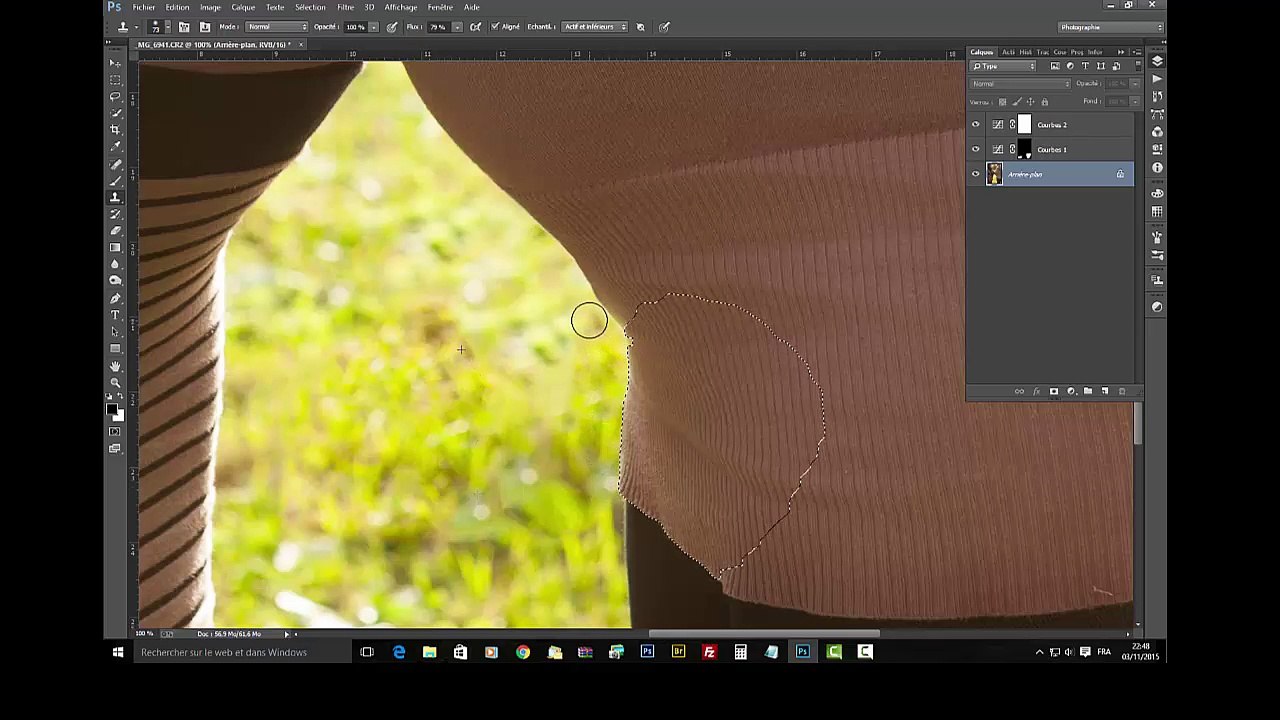The width and height of the screenshot is (1280, 720).
Task: Select the Lasso tool in toolbar
Action: tap(115, 96)
